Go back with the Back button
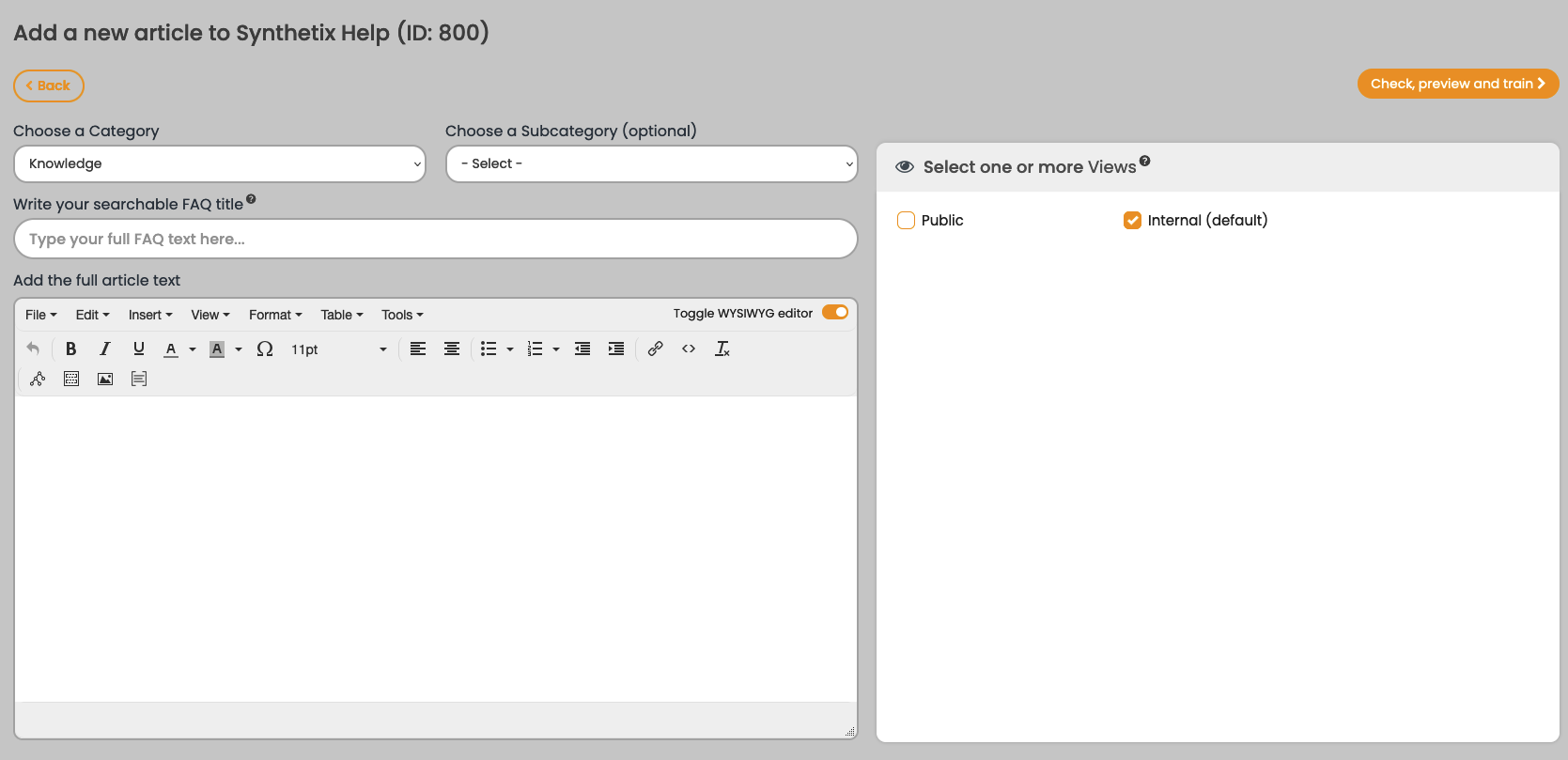Viewport: 1568px width, 760px height. point(49,85)
